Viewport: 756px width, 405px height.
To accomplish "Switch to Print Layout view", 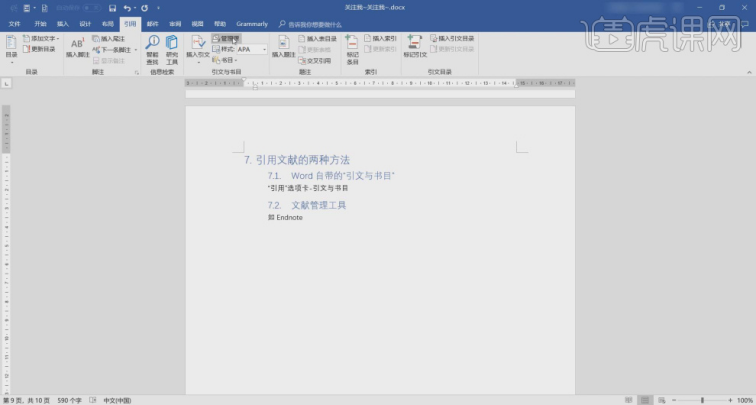I will click(x=645, y=400).
